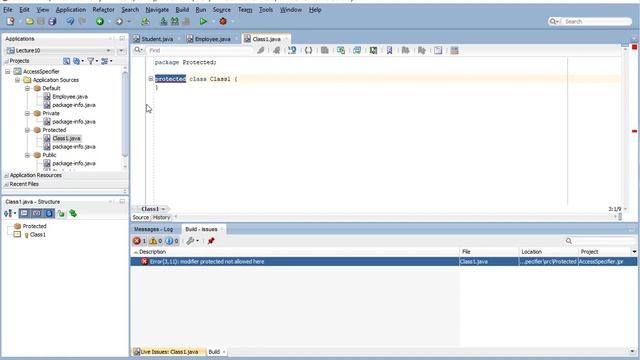The height and width of the screenshot is (360, 640).
Task: Click the editor bookmark toolbar icon
Action: point(389,50)
